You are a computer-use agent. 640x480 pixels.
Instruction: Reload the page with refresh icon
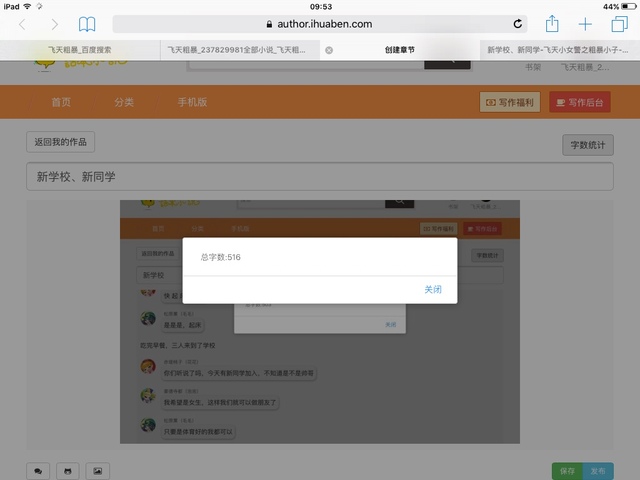click(518, 24)
